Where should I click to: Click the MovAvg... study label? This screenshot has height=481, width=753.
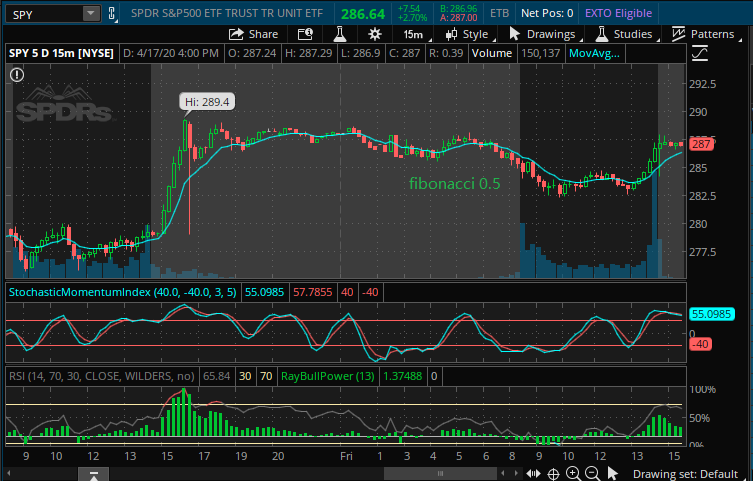594,53
